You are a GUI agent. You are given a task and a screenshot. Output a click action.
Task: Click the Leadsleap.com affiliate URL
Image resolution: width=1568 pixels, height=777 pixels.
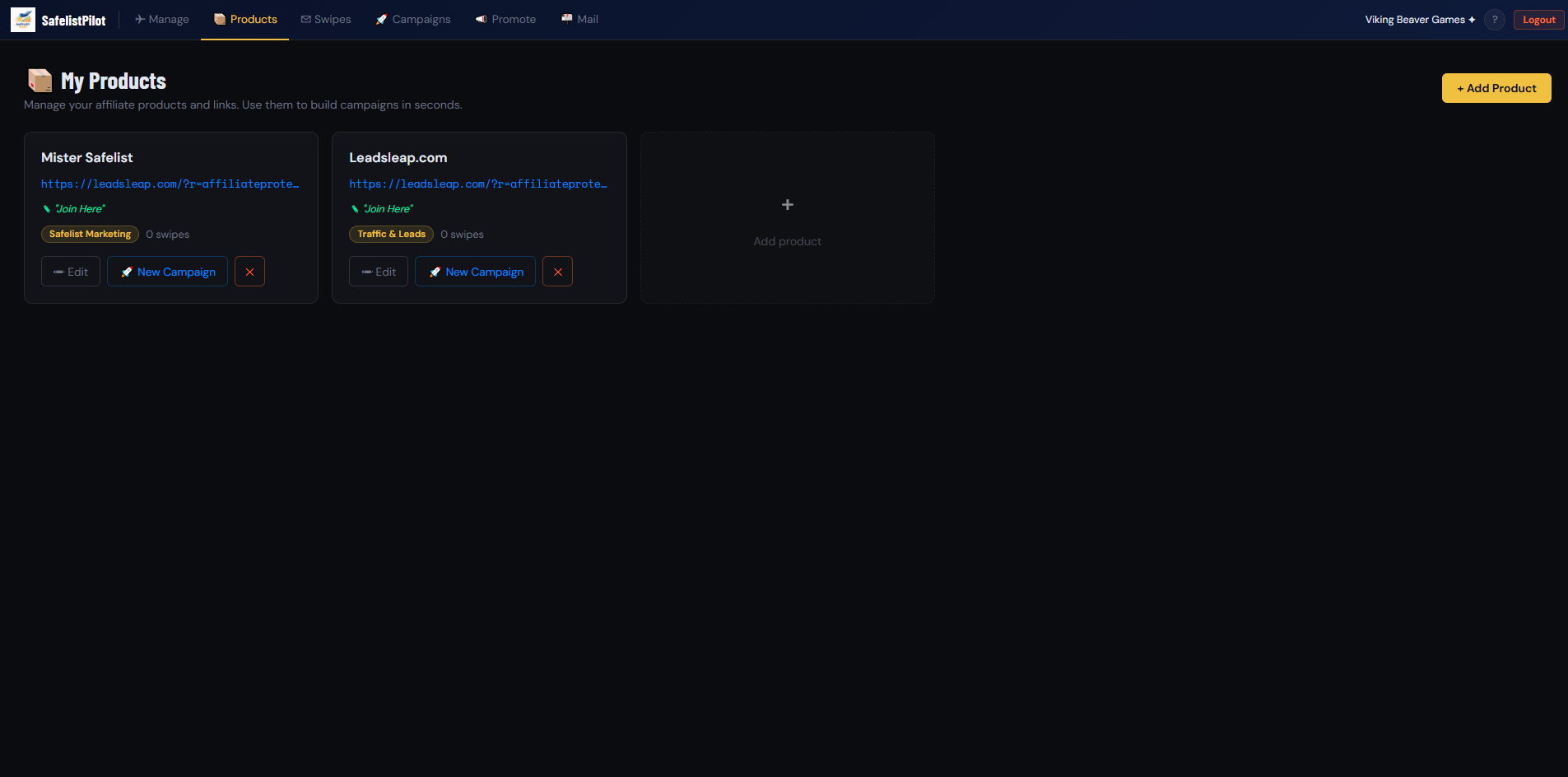point(478,184)
